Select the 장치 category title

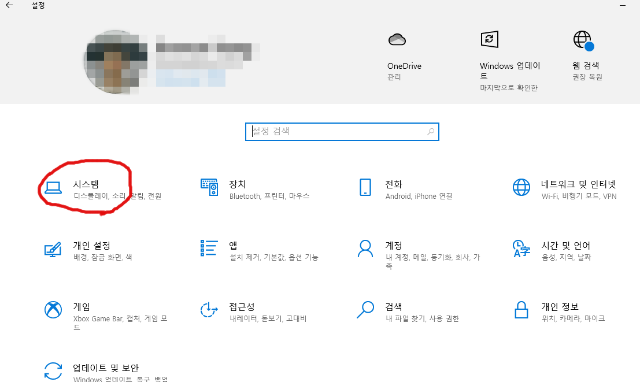click(x=237, y=184)
